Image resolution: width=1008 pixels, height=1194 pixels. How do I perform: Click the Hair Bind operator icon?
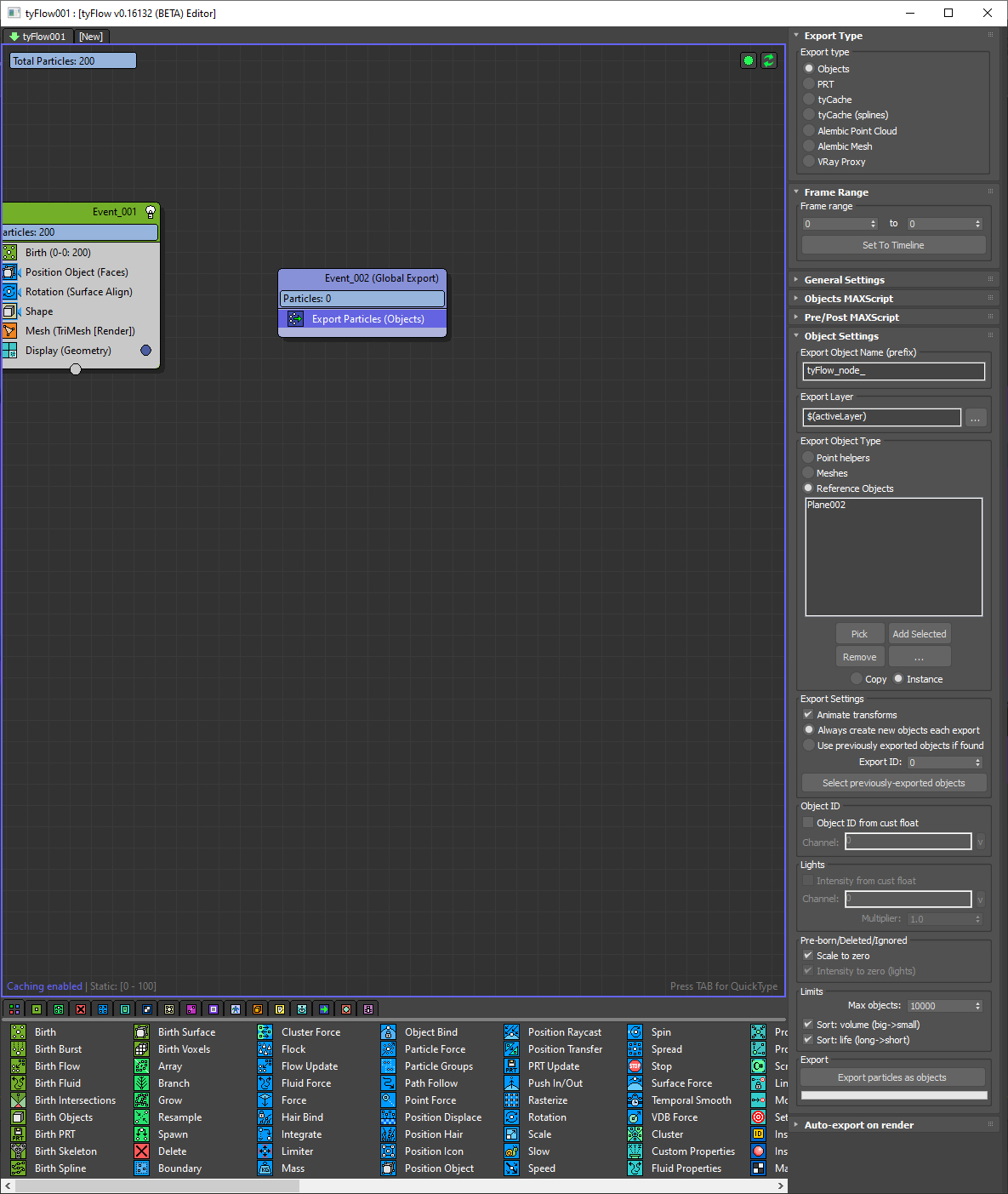(265, 1117)
